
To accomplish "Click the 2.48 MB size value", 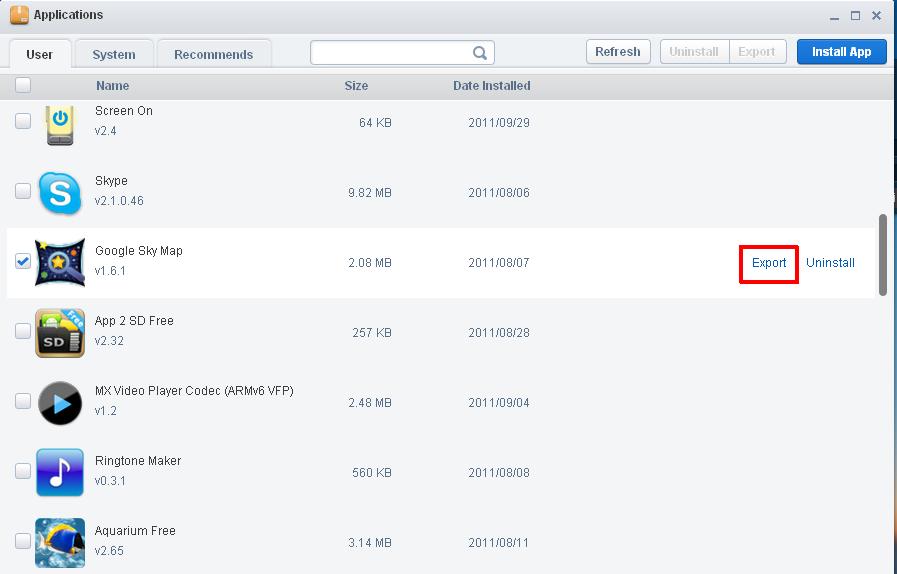I will [370, 403].
